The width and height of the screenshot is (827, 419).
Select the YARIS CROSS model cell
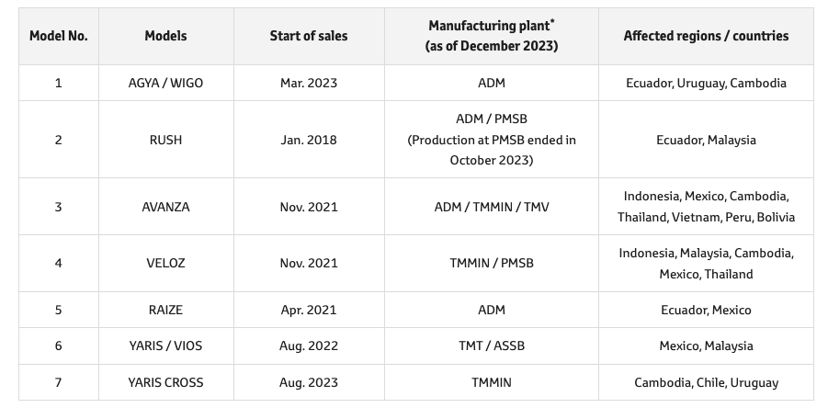pos(165,382)
